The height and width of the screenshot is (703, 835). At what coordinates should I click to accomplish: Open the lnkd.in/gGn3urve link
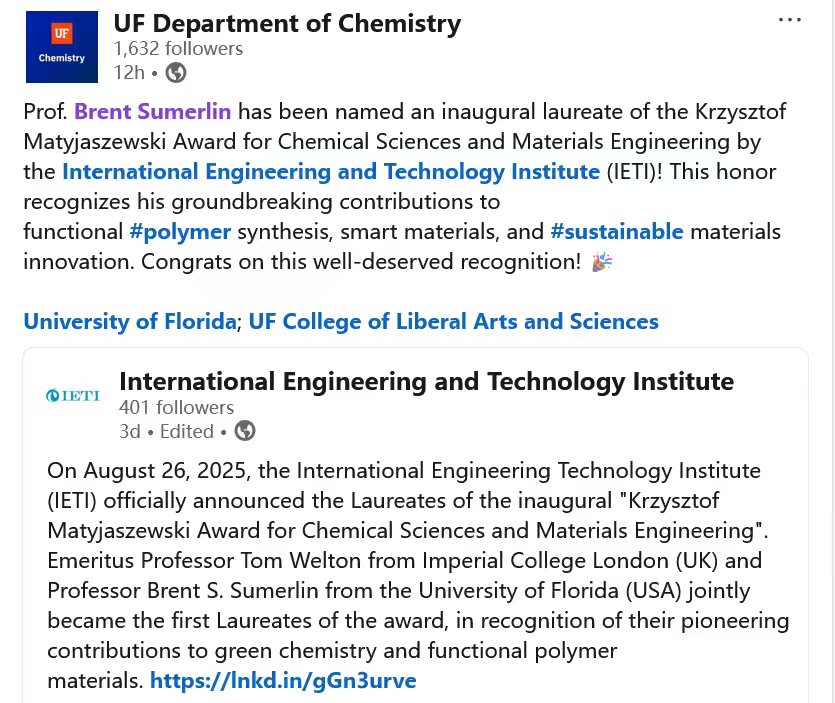pyautogui.click(x=283, y=681)
